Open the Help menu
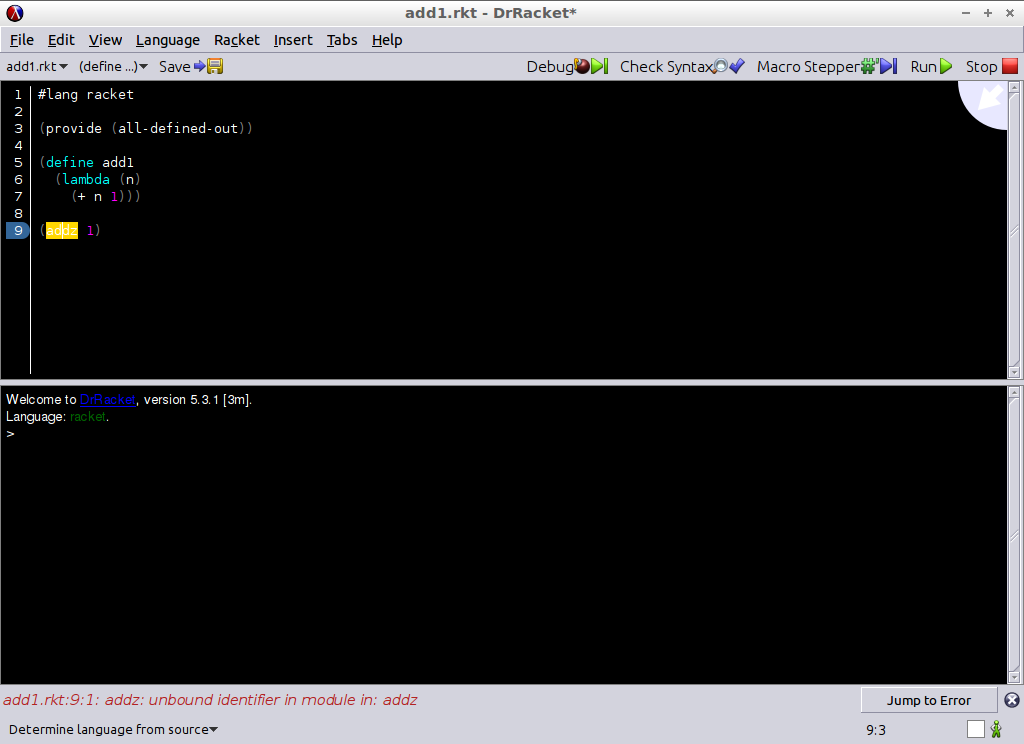The width and height of the screenshot is (1024, 744). pyautogui.click(x=387, y=40)
